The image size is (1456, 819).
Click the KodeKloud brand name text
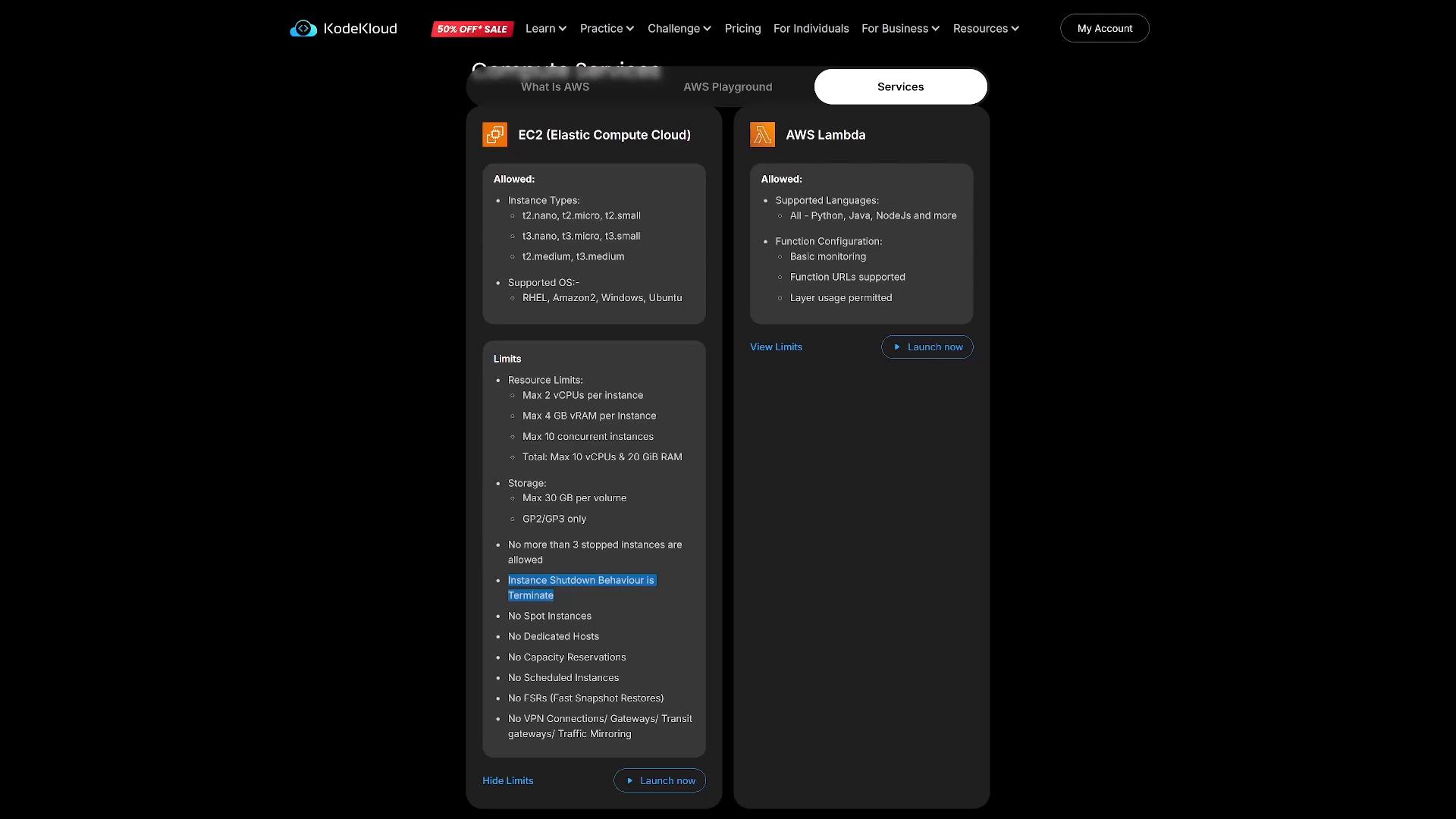[x=360, y=29]
